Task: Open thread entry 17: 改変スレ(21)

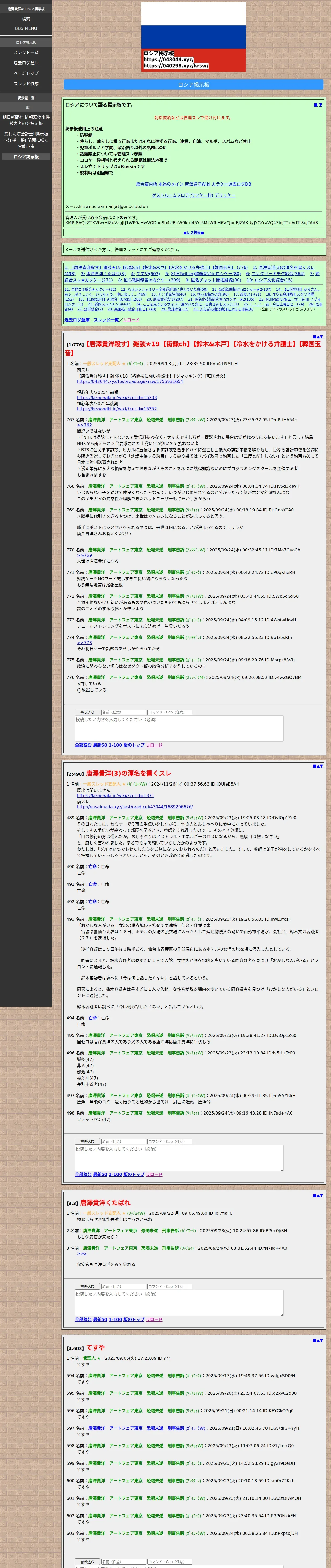Action: pos(247,295)
